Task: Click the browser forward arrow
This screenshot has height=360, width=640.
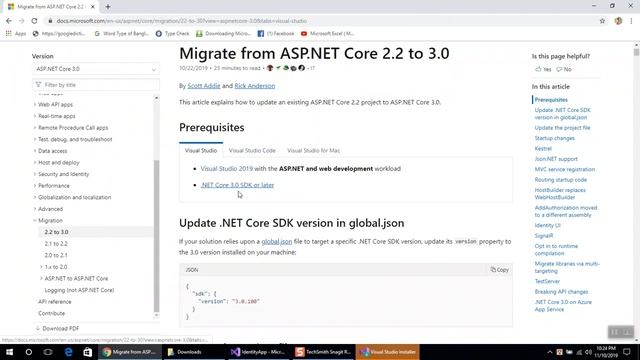Action: coord(22,21)
